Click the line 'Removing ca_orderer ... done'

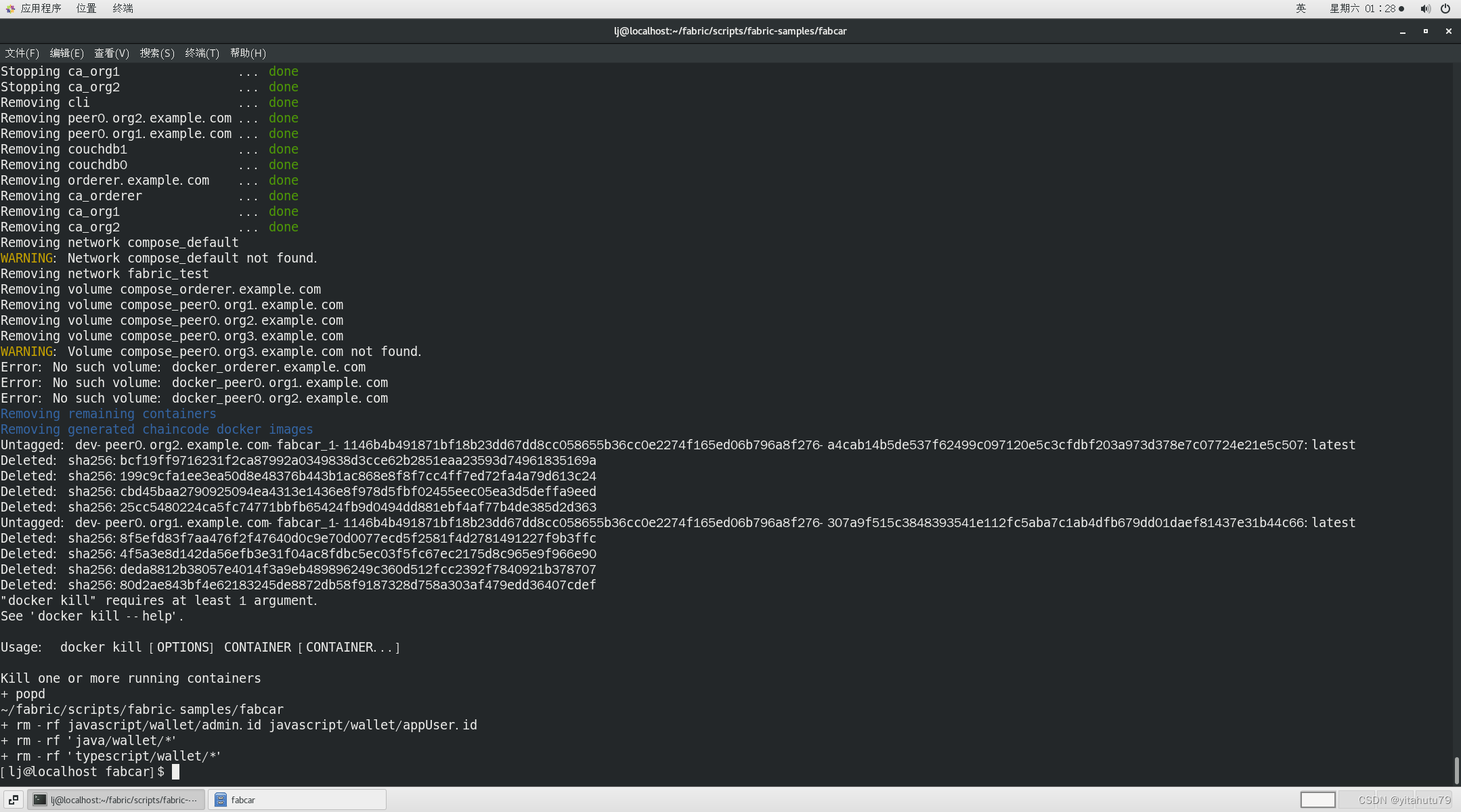point(149,196)
